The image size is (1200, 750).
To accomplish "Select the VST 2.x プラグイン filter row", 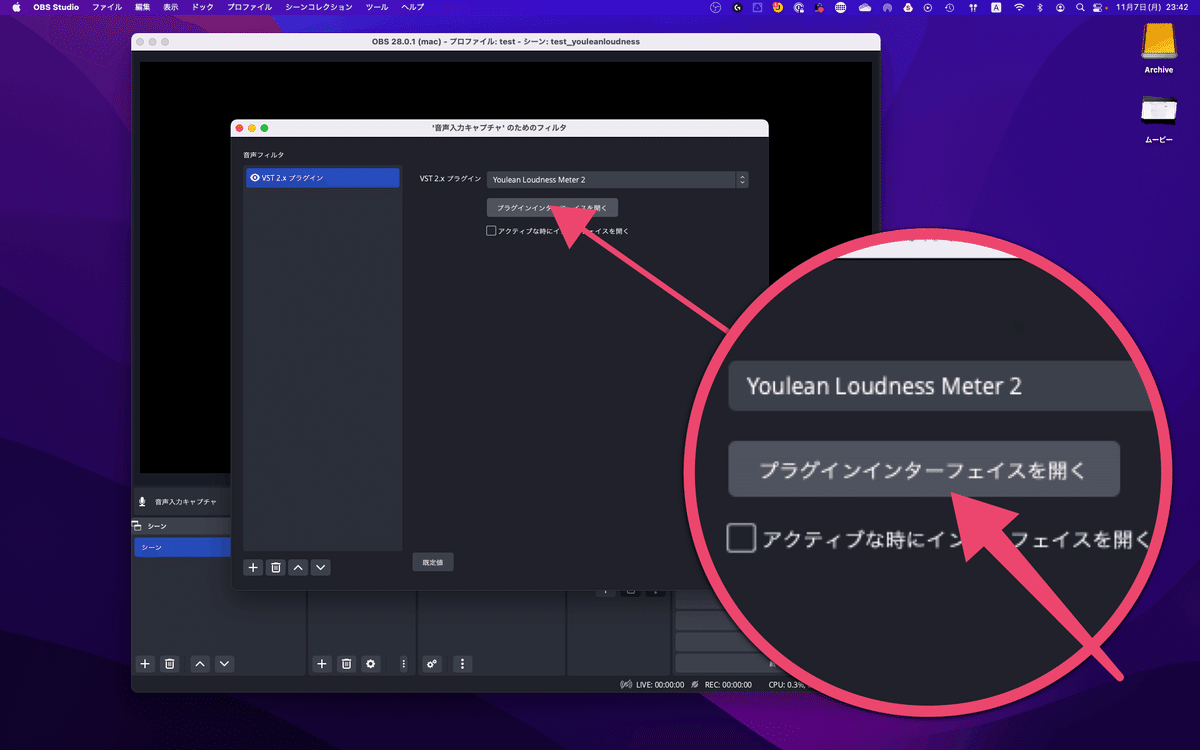I will pyautogui.click(x=322, y=178).
